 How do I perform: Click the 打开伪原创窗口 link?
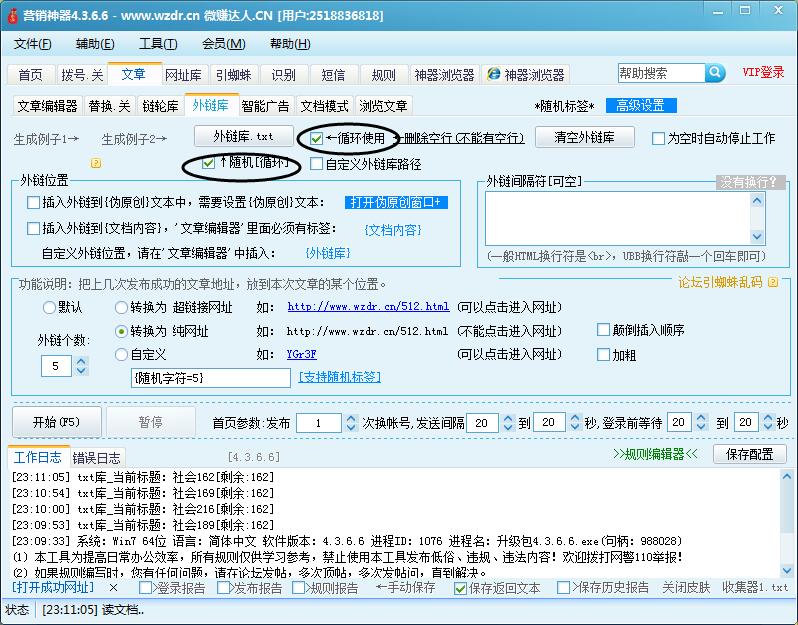point(397,202)
